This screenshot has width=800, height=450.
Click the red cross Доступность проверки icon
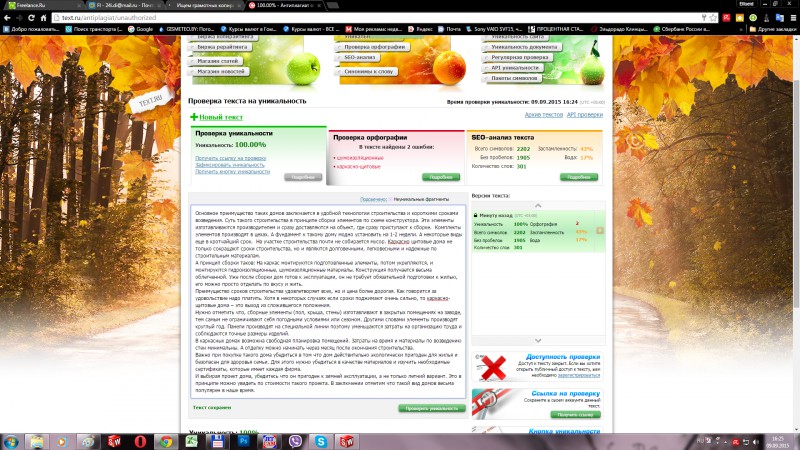coord(493,367)
